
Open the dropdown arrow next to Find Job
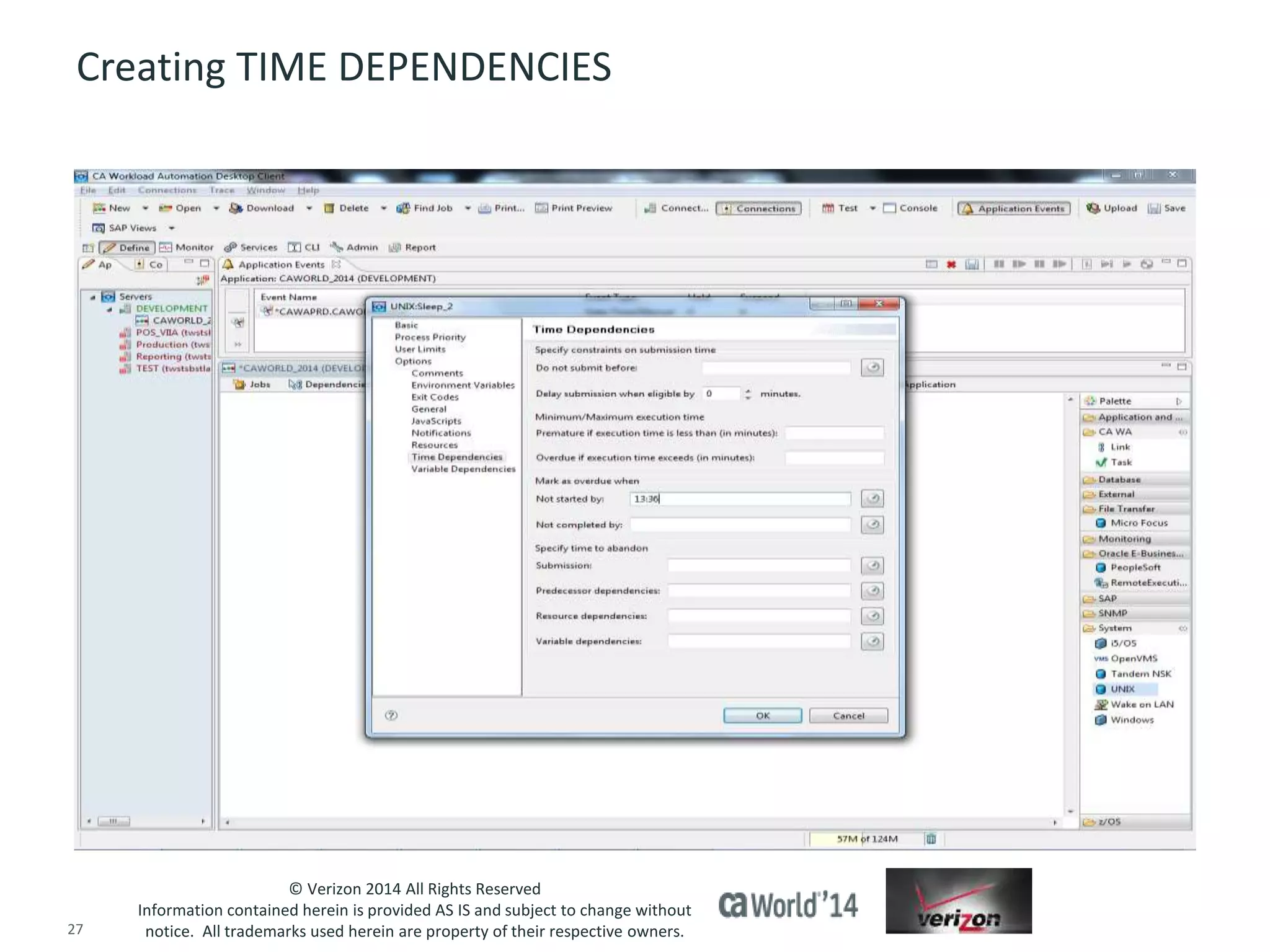(468, 208)
